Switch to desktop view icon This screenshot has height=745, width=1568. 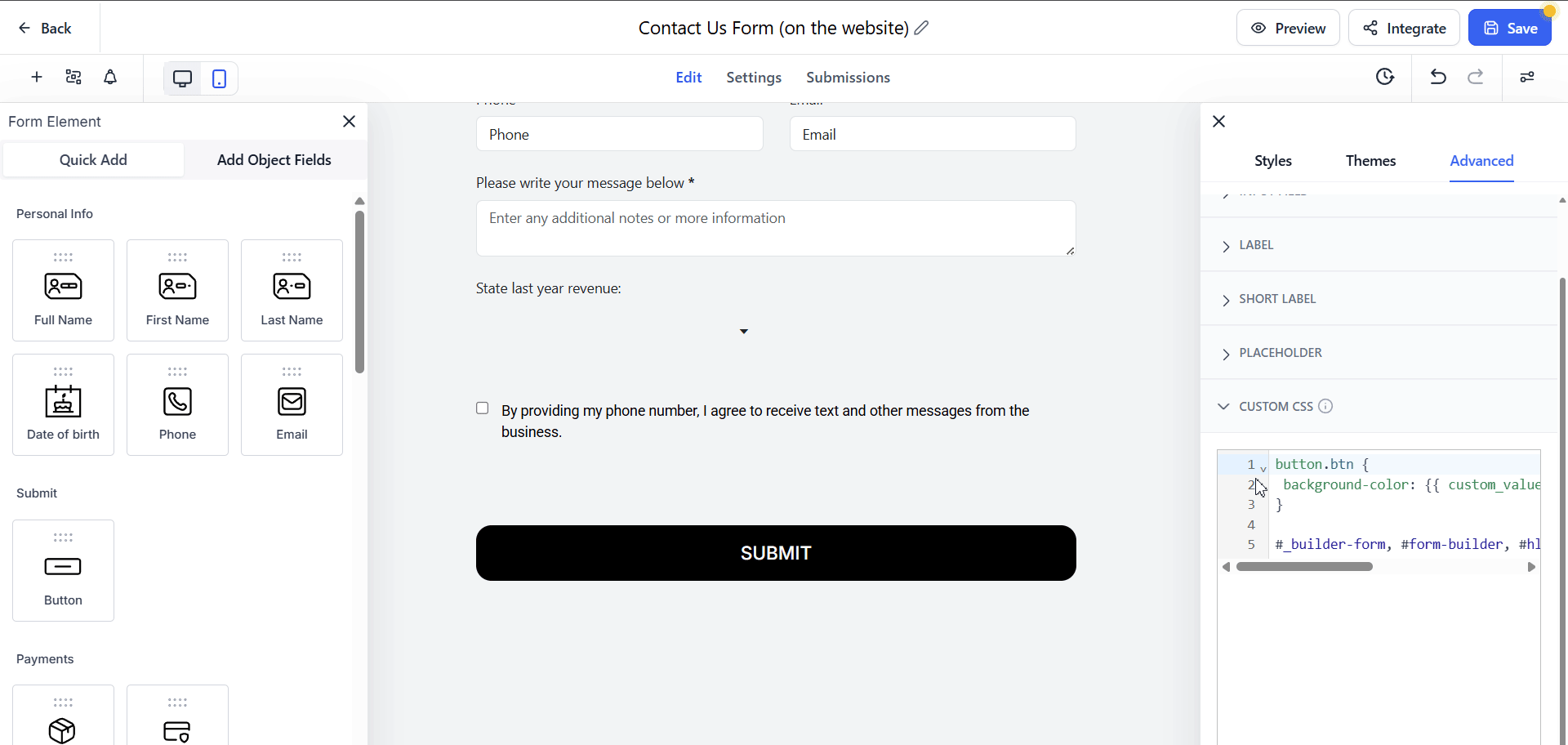tap(183, 78)
